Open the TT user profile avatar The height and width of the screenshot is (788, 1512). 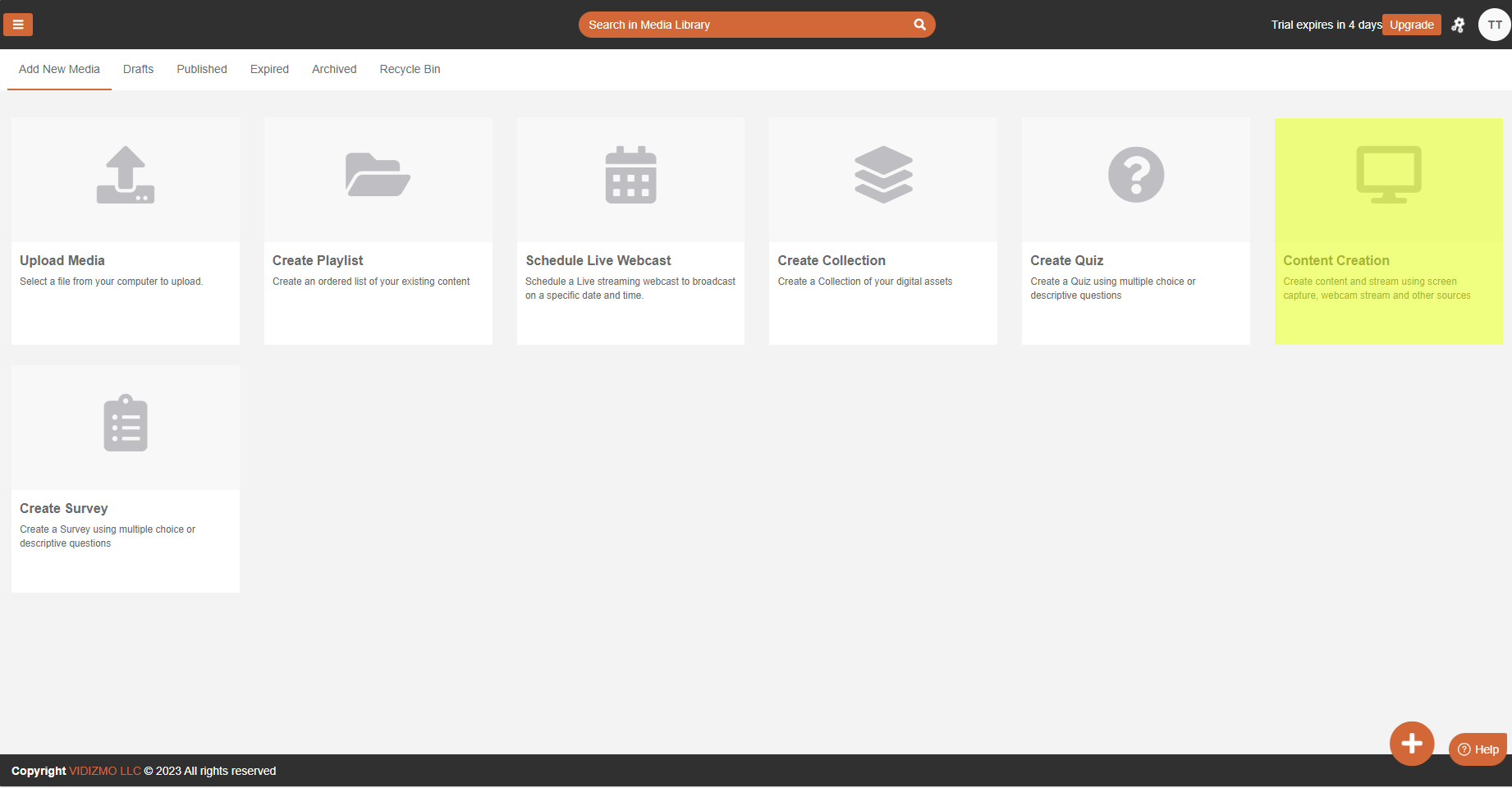tap(1494, 25)
